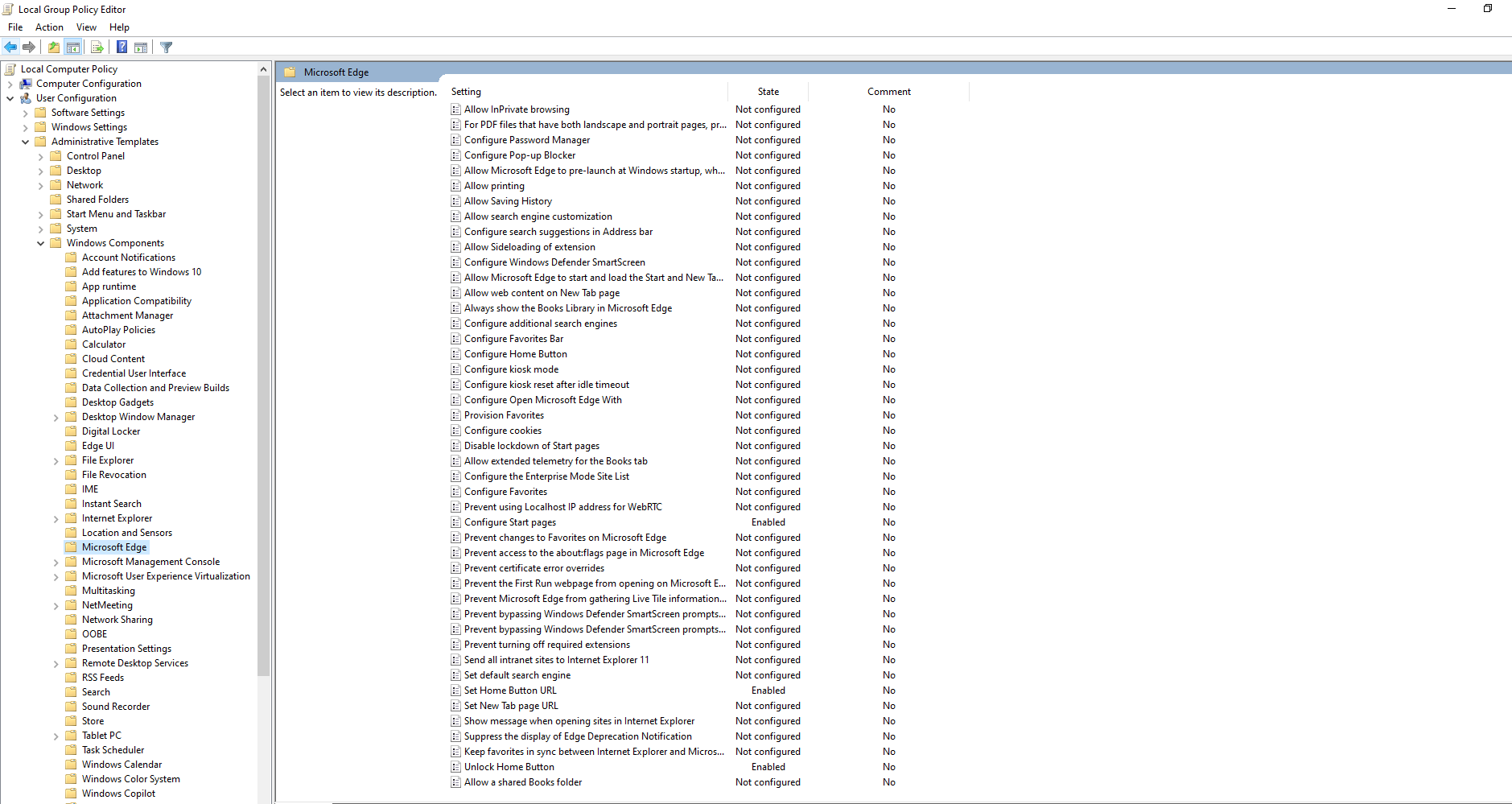1512x804 pixels.
Task: Click the folder icon beside Windows Copilot
Action: tap(71, 794)
